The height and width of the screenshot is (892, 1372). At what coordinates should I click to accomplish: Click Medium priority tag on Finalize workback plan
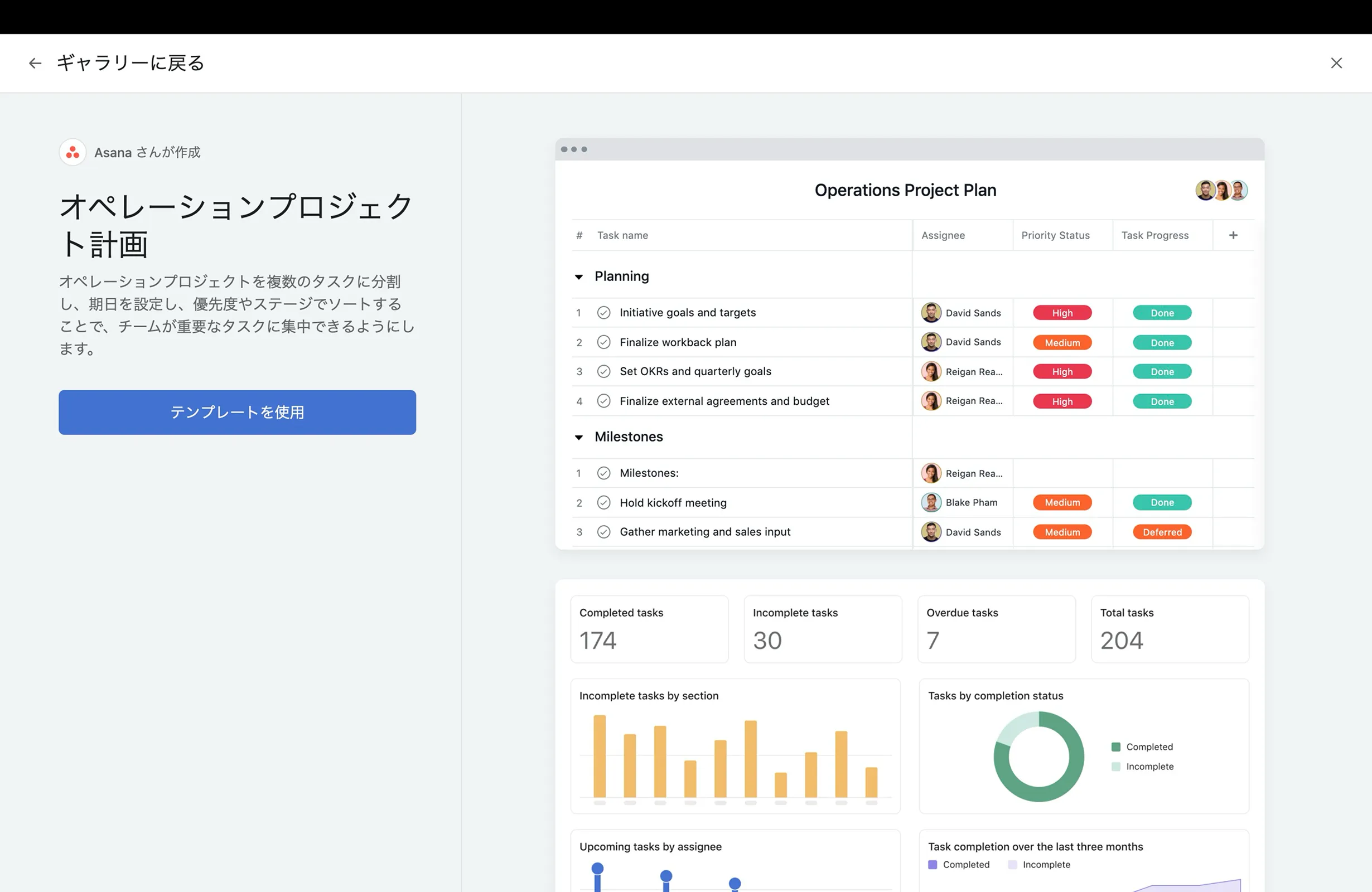1062,343
